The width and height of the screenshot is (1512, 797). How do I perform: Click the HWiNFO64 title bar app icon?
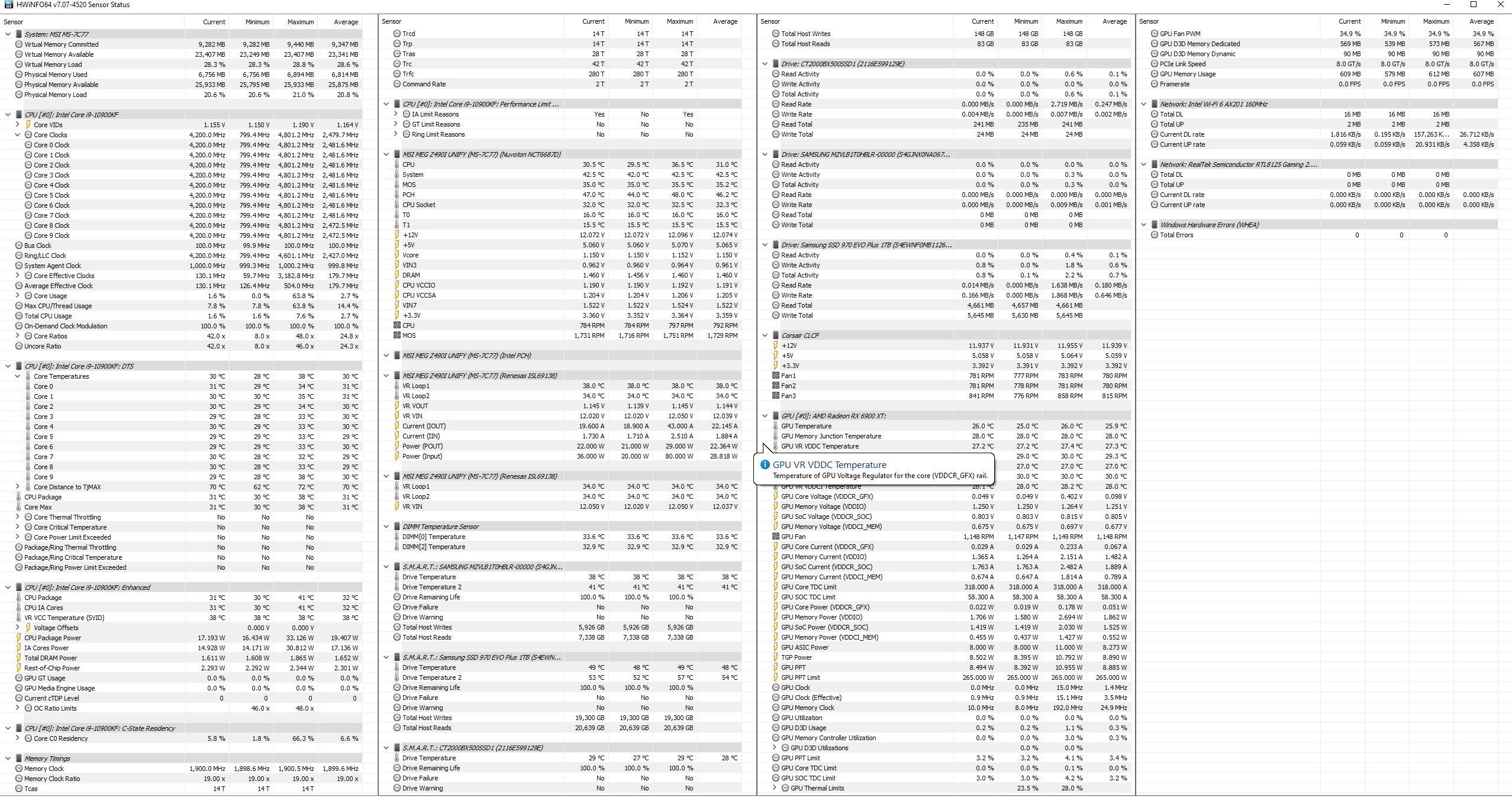click(8, 5)
